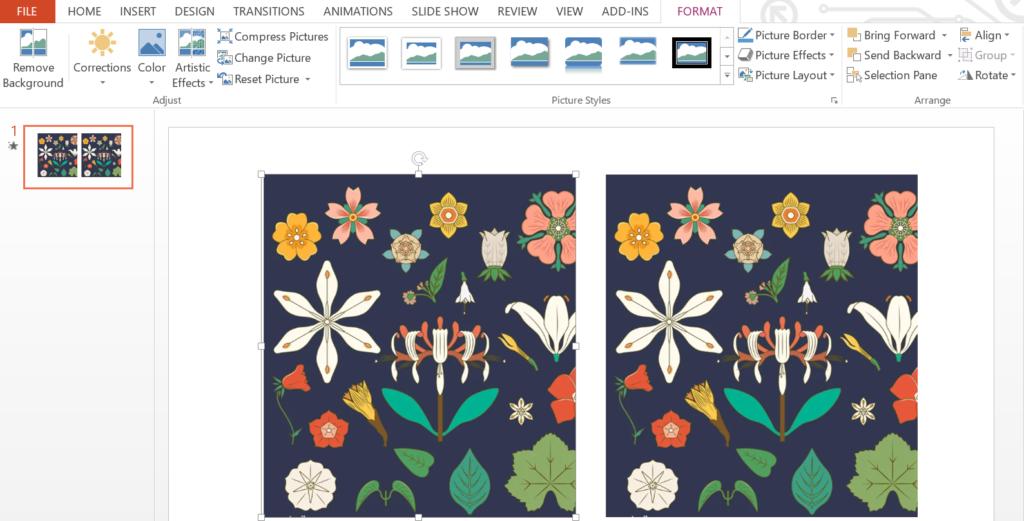Click the rotation handle above the selected picture
The image size is (1024, 521).
(x=419, y=159)
